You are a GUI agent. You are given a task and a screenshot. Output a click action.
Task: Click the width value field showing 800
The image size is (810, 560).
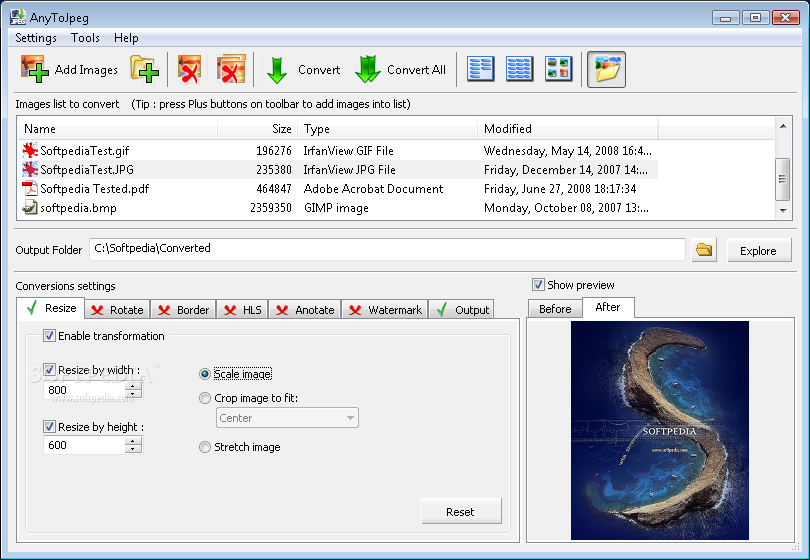[x=85, y=390]
